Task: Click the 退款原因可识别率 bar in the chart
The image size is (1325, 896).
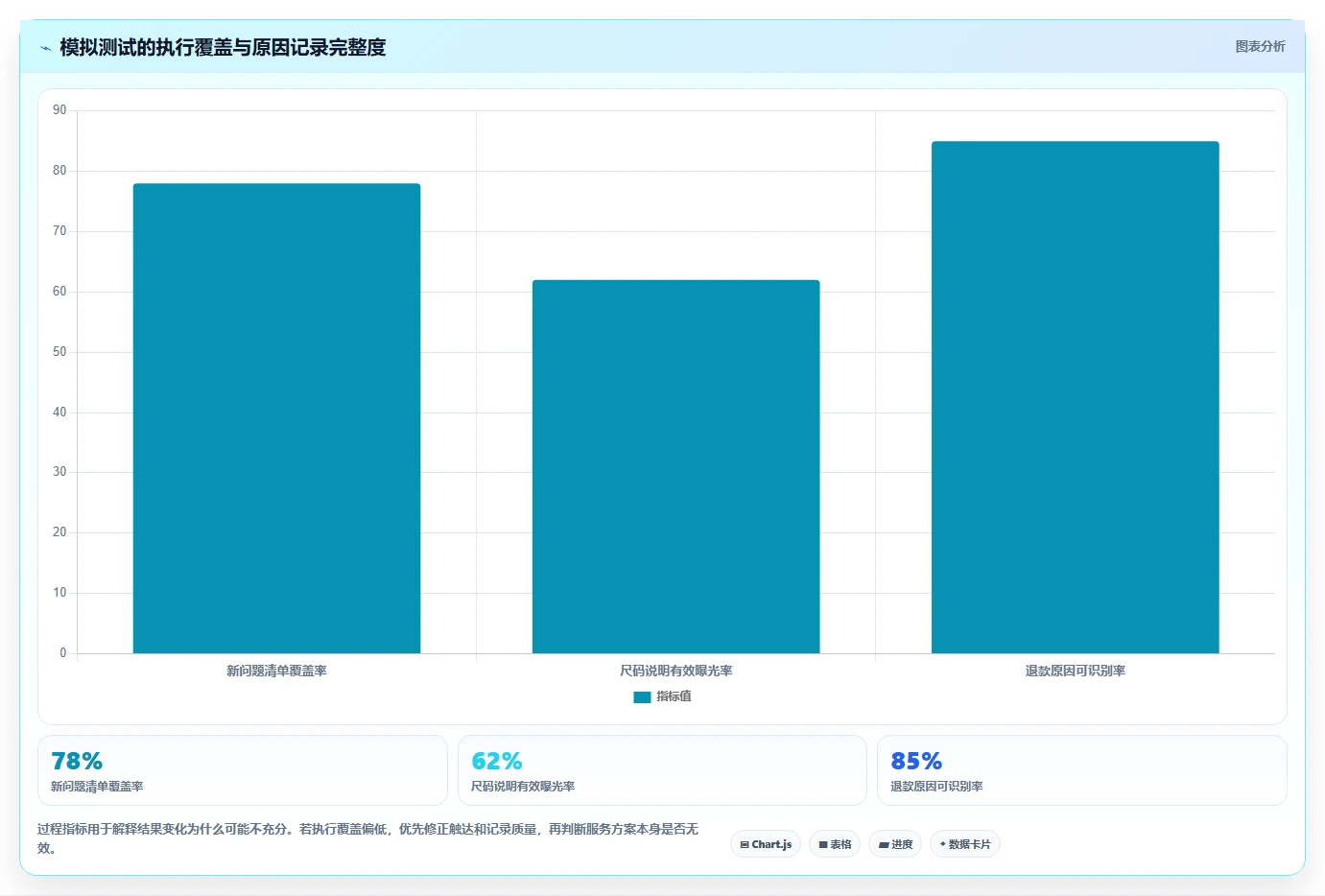Action: (x=1075, y=397)
